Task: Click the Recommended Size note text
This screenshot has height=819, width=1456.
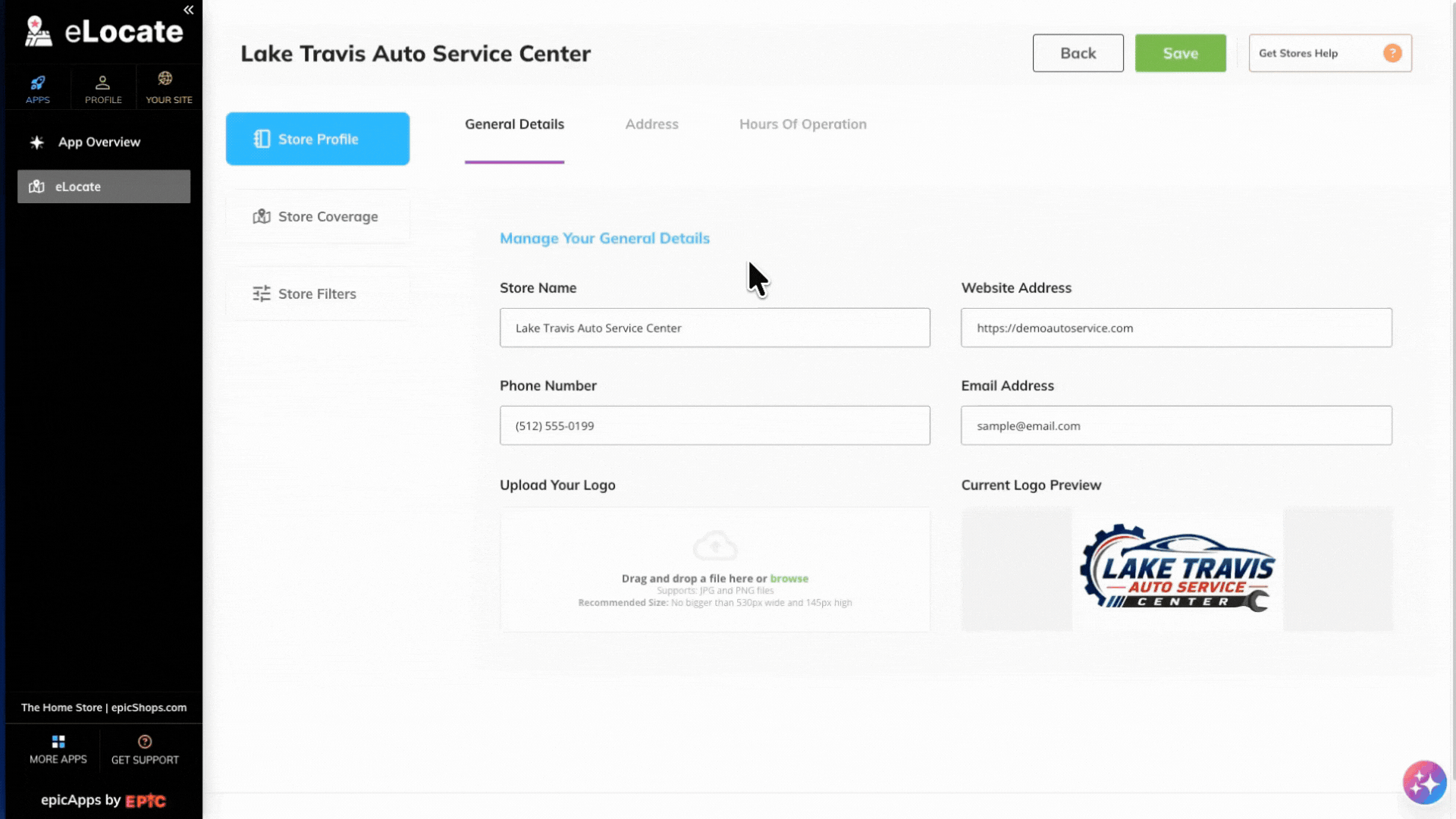Action: click(715, 603)
